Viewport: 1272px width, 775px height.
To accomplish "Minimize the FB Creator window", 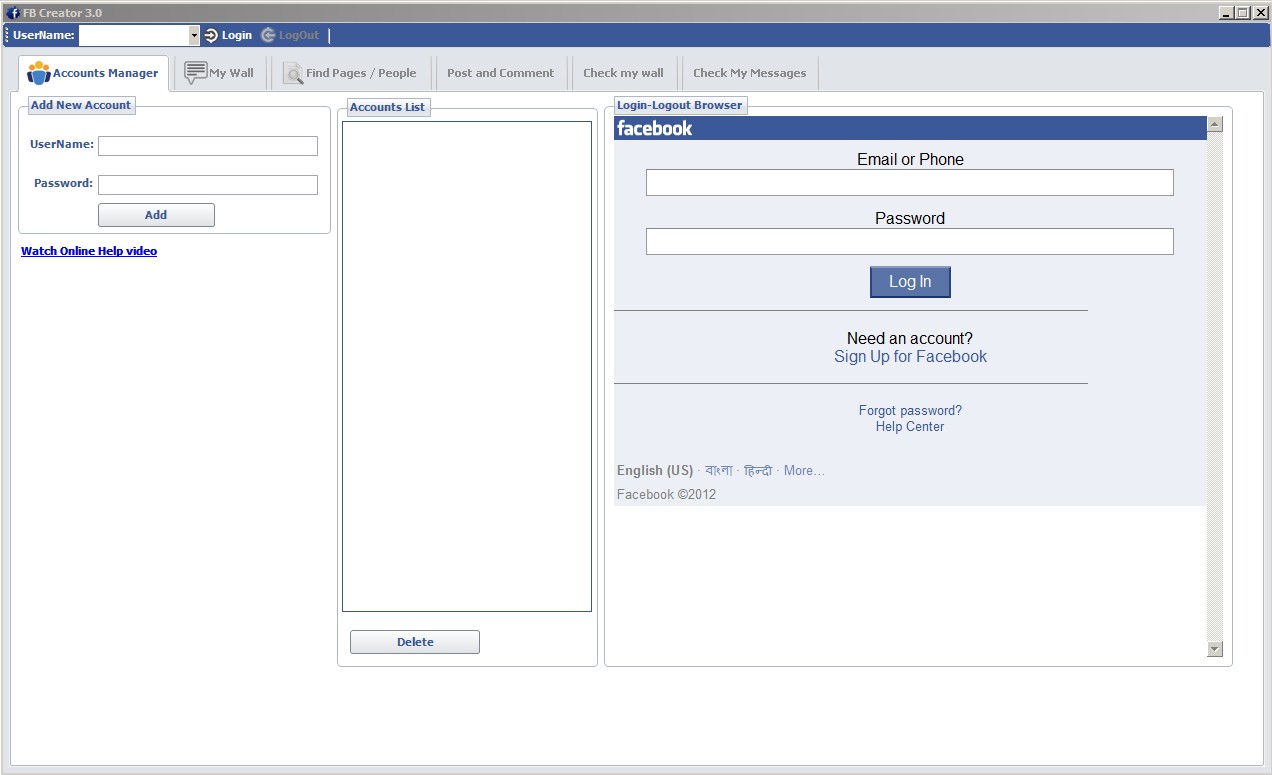I will click(x=1226, y=13).
